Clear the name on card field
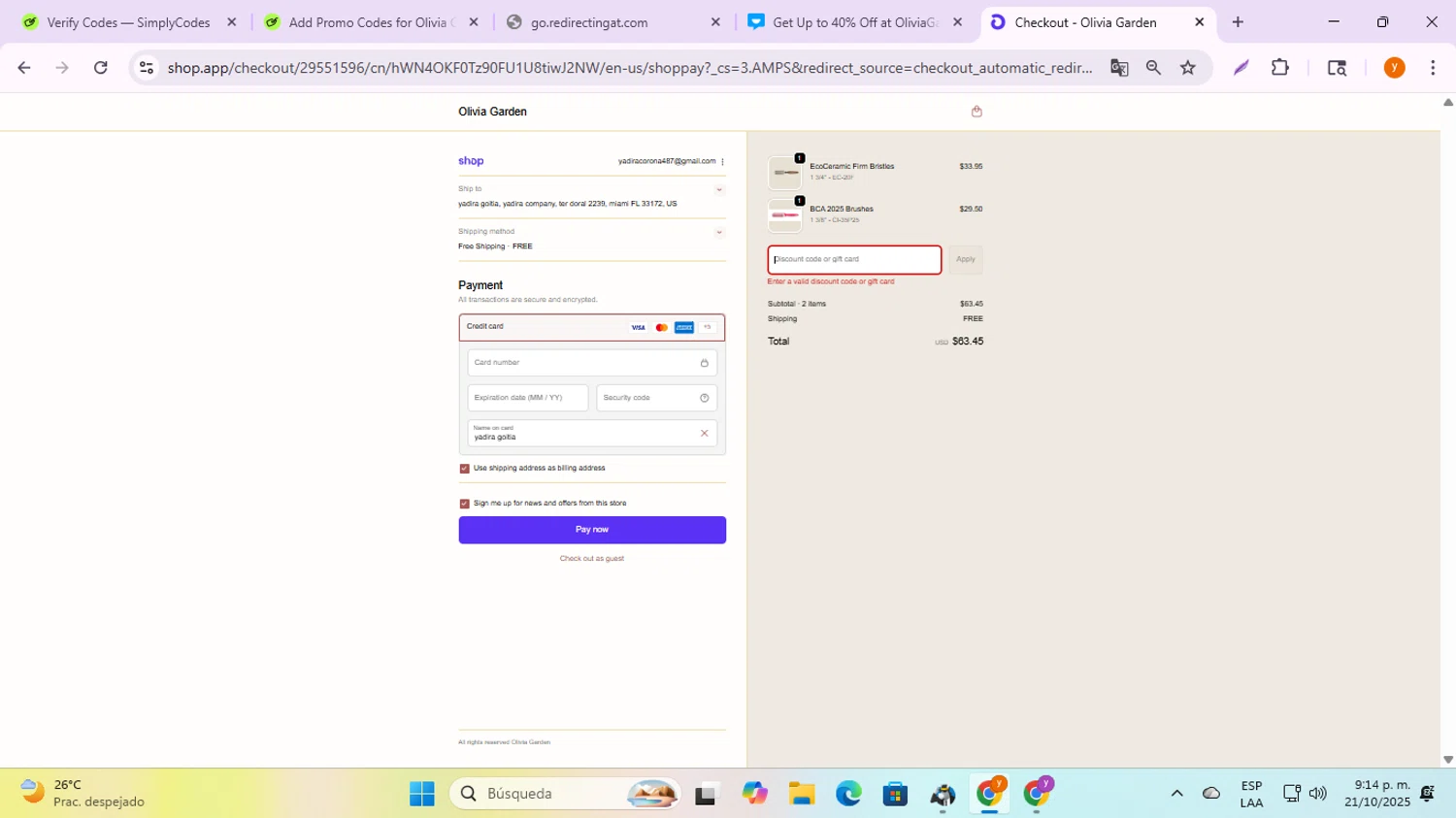Screen dimensions: 1456x818 coord(705,434)
